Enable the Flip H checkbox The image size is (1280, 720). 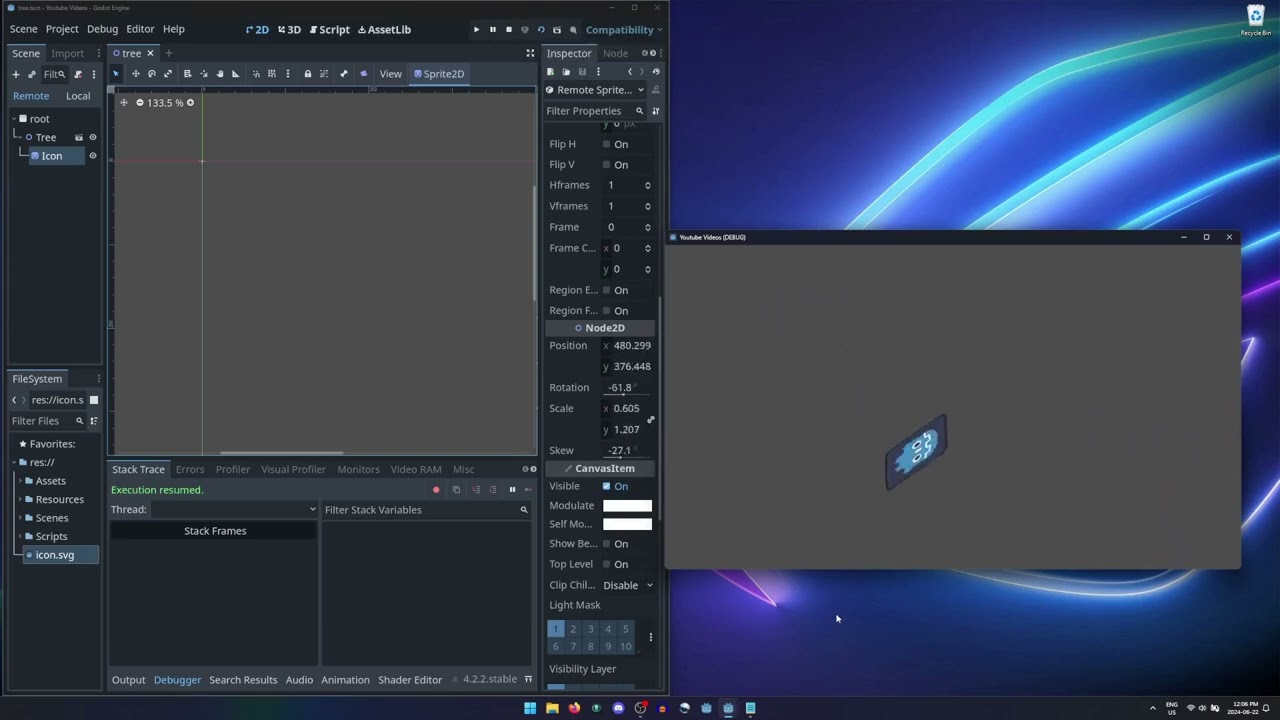(x=607, y=144)
